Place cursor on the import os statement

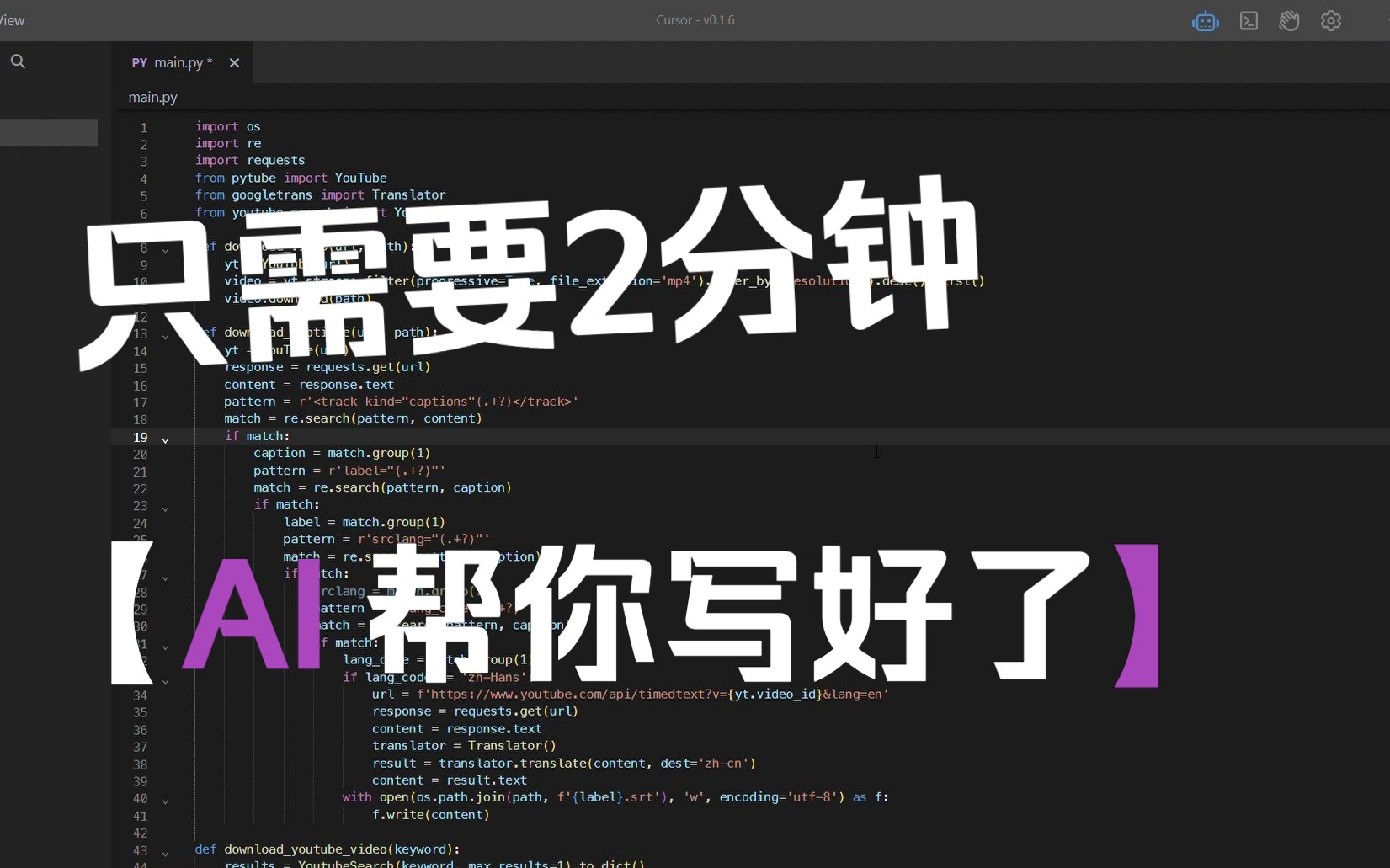227,126
